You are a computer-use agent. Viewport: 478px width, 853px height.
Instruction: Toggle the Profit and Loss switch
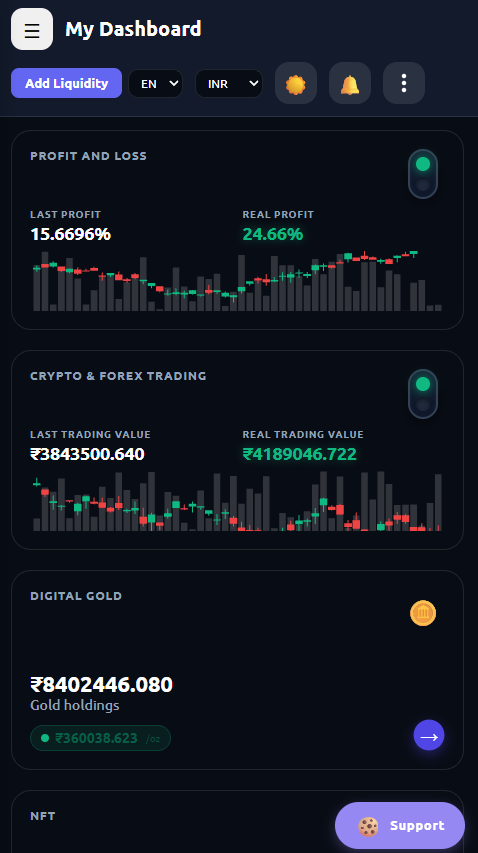coord(423,174)
